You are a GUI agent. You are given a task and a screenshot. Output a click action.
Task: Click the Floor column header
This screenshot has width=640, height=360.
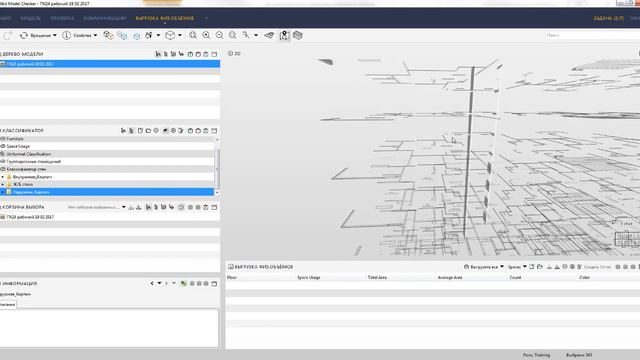(232, 278)
